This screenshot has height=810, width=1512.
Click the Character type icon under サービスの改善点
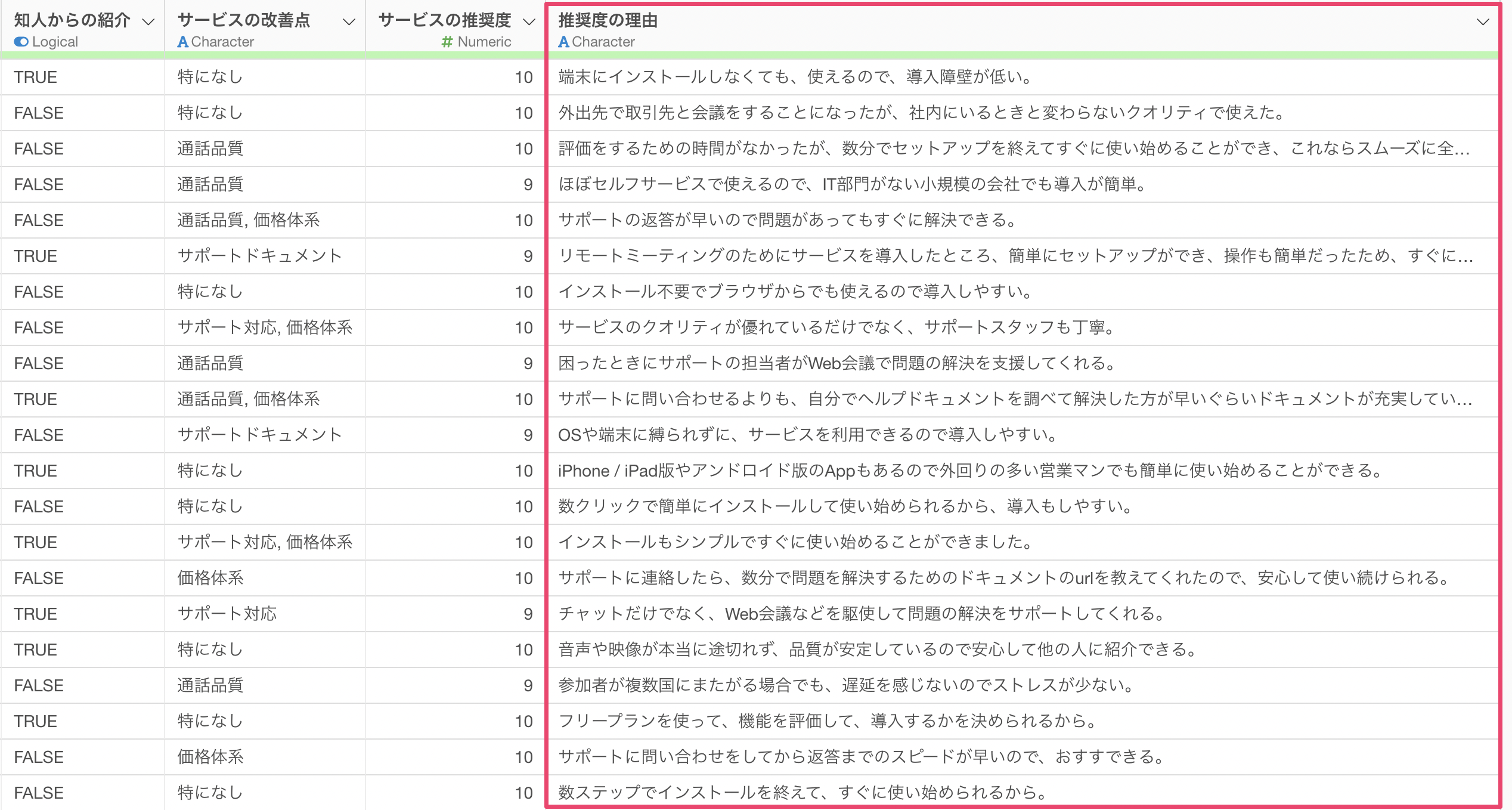[x=183, y=42]
